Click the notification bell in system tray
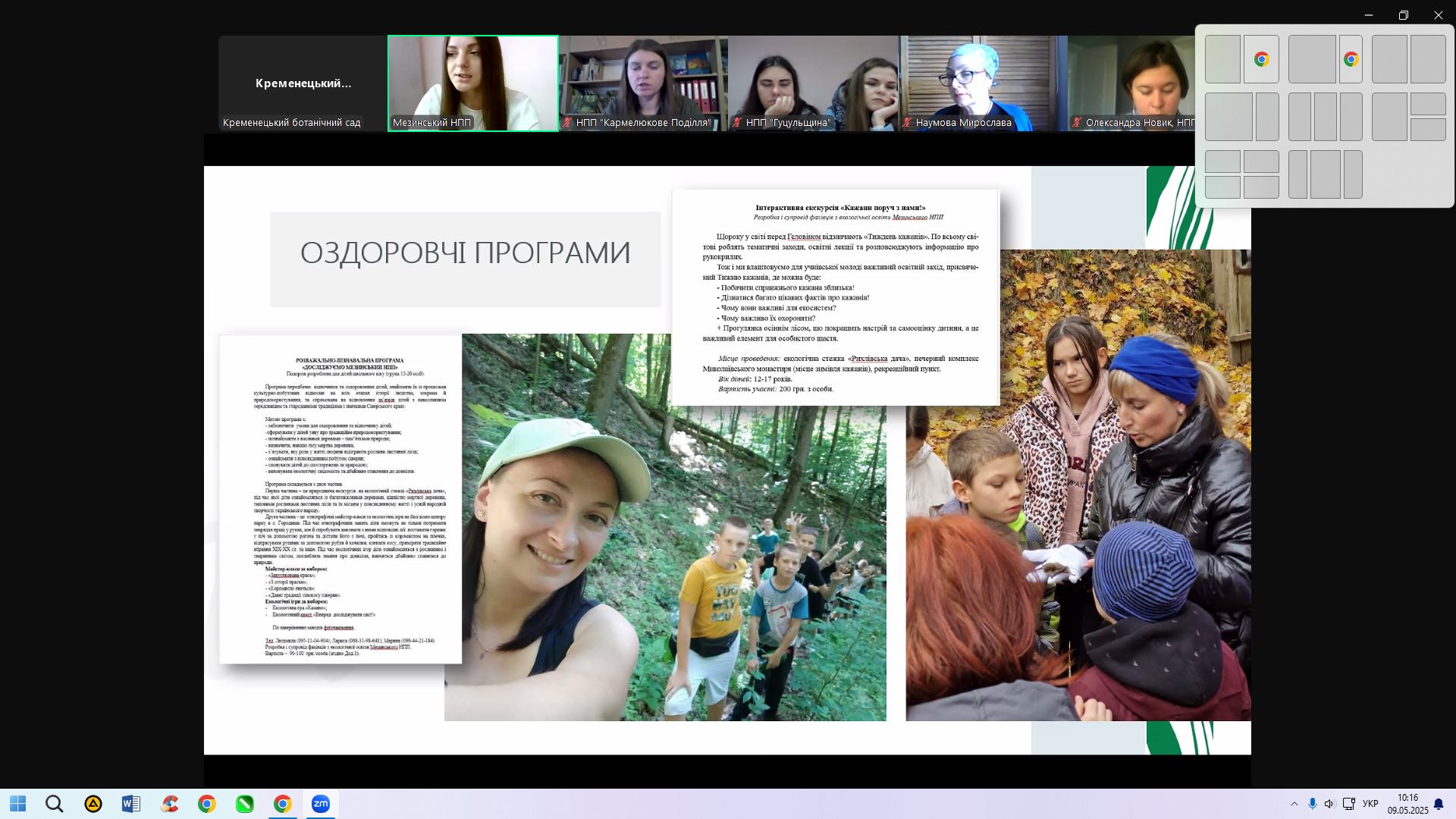The image size is (1456, 819). (x=1438, y=804)
